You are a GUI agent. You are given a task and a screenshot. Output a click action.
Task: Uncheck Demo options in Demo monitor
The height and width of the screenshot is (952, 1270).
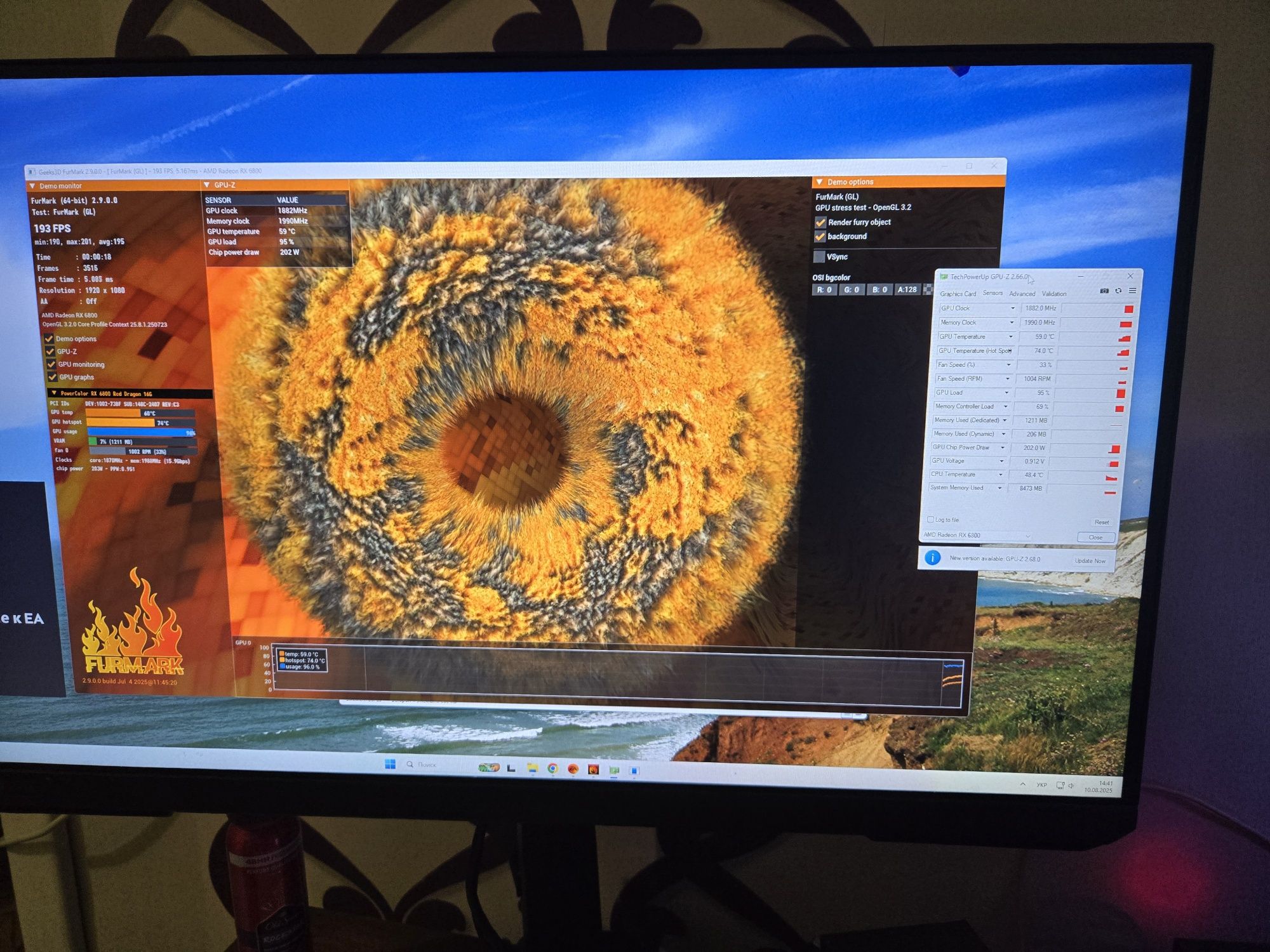(49, 338)
